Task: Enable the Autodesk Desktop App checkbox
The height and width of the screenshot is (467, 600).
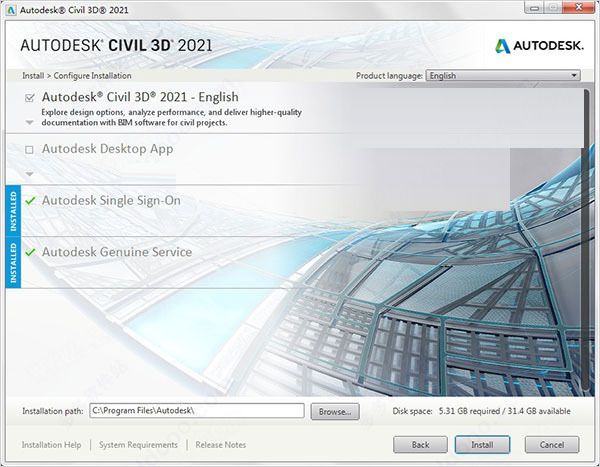Action: pyautogui.click(x=30, y=150)
